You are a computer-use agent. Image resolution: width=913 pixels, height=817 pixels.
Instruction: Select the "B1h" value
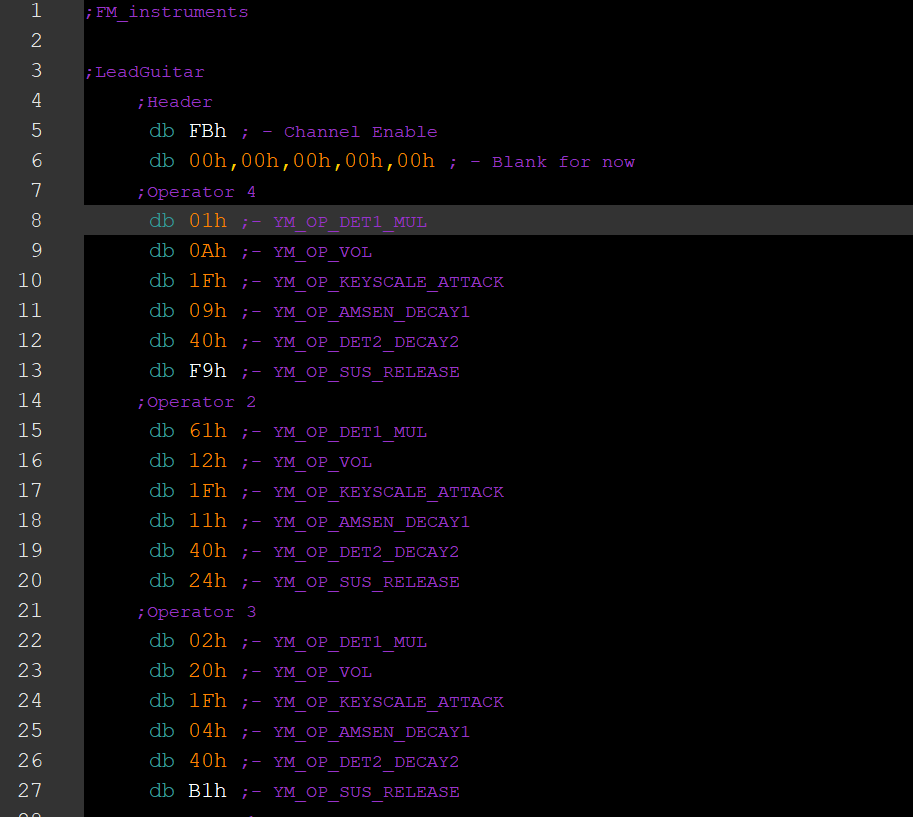[x=207, y=791]
